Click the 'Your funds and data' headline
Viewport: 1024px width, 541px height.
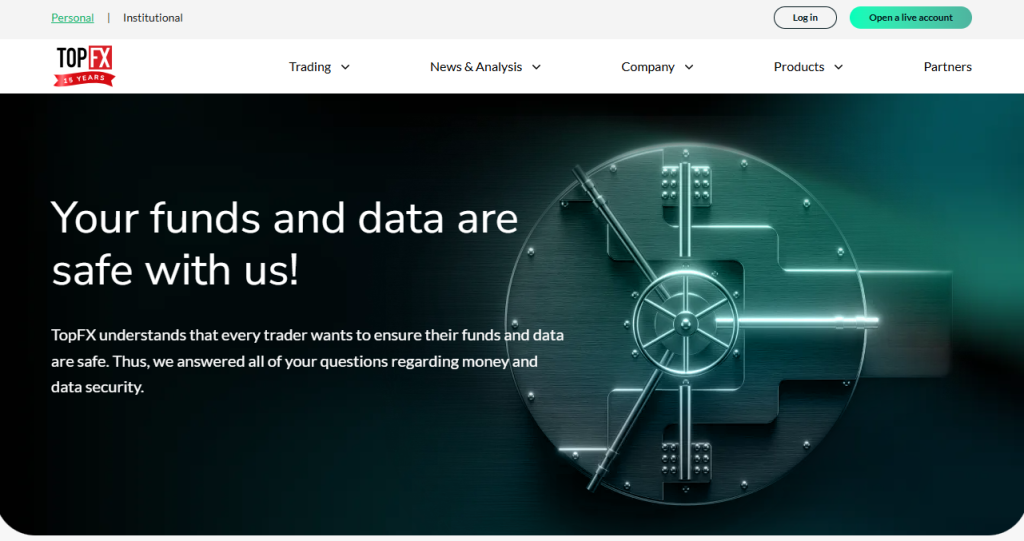[284, 243]
